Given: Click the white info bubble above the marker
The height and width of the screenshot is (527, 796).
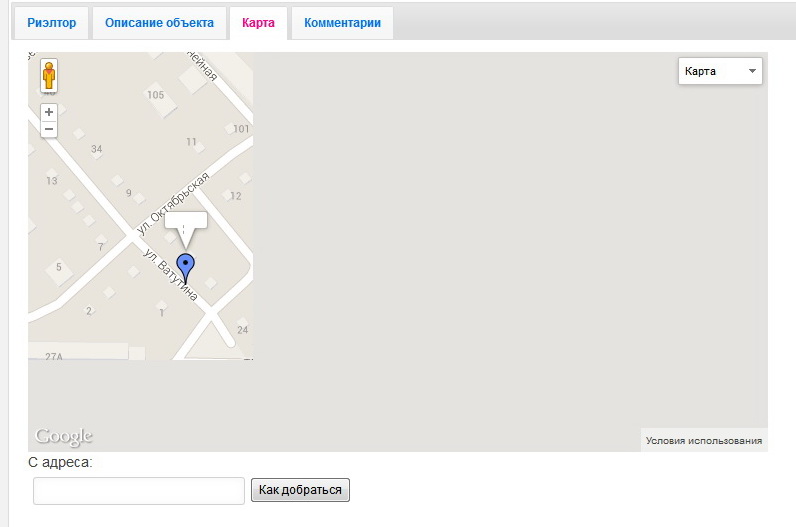Looking at the screenshot, I should (185, 224).
